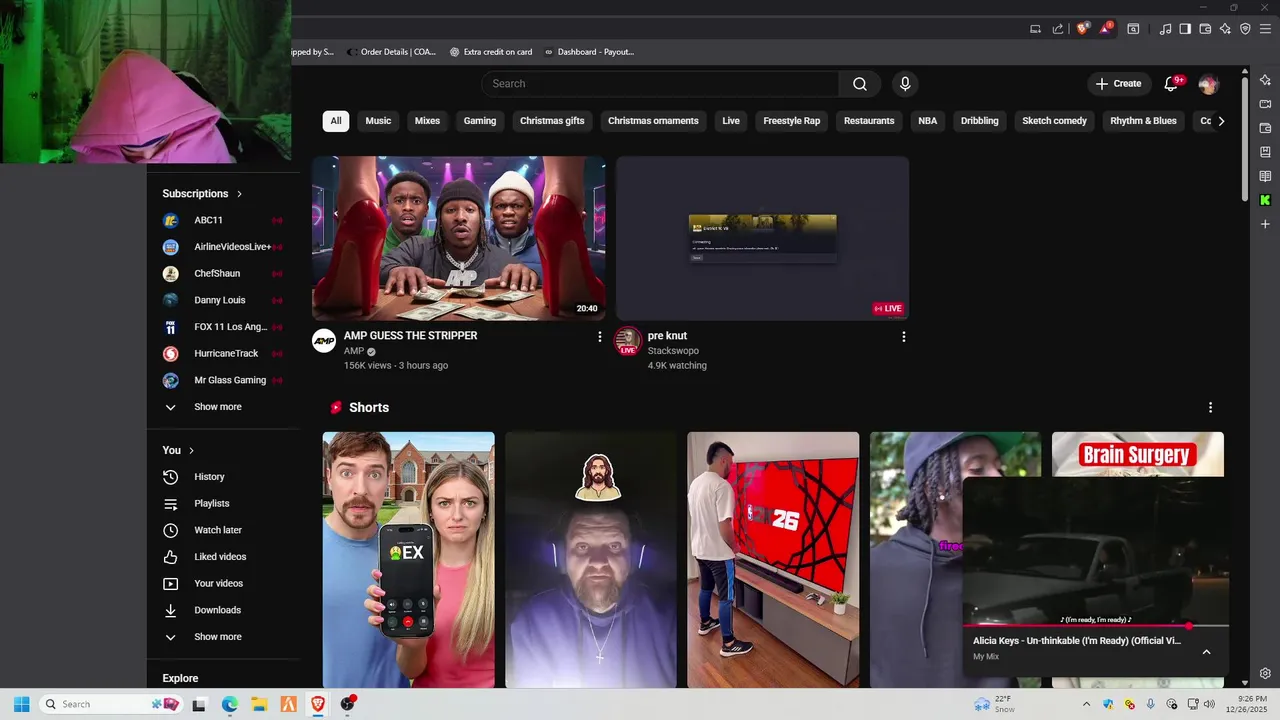Click the share page icon in address bar
The height and width of the screenshot is (720, 1280).
pyautogui.click(x=1058, y=29)
